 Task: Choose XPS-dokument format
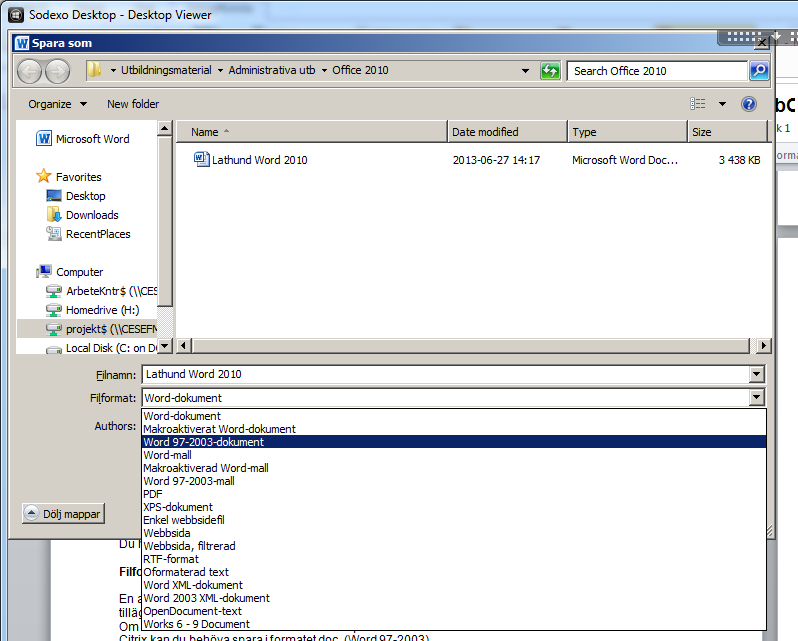[454, 507]
